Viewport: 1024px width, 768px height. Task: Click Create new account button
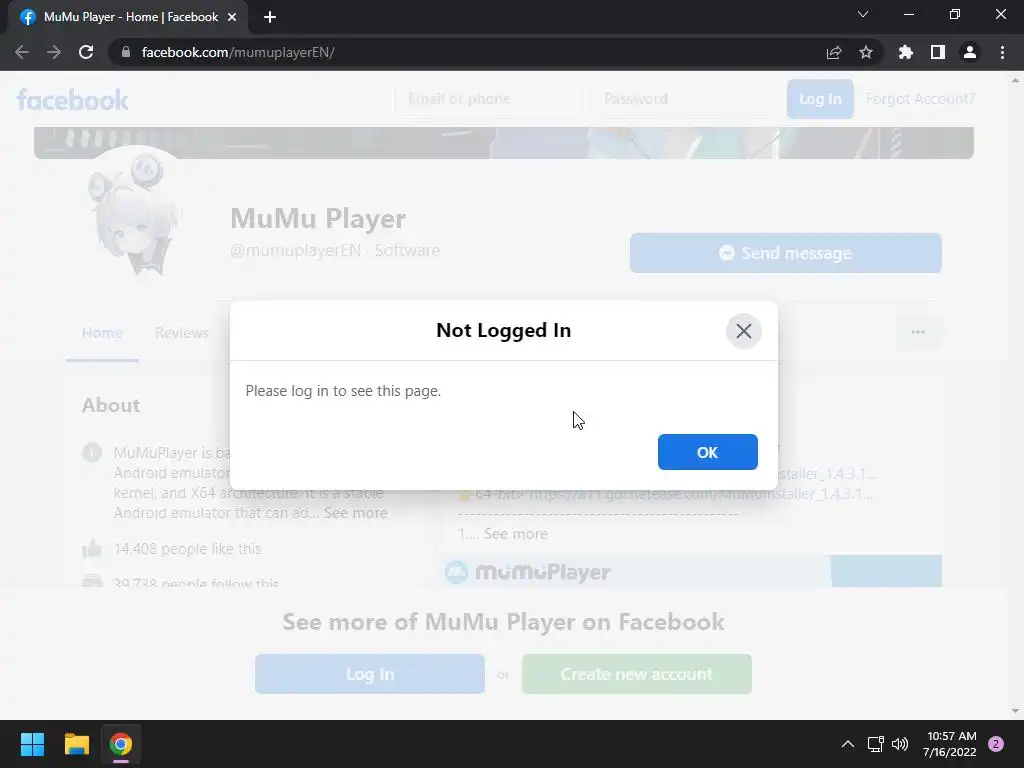point(637,674)
